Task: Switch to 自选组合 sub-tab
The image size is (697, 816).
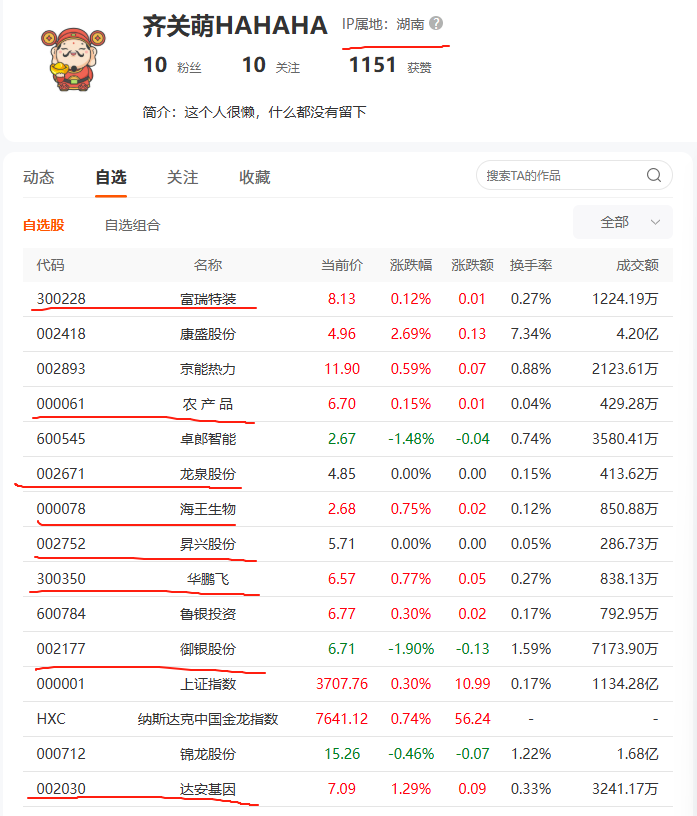Action: pos(132,225)
